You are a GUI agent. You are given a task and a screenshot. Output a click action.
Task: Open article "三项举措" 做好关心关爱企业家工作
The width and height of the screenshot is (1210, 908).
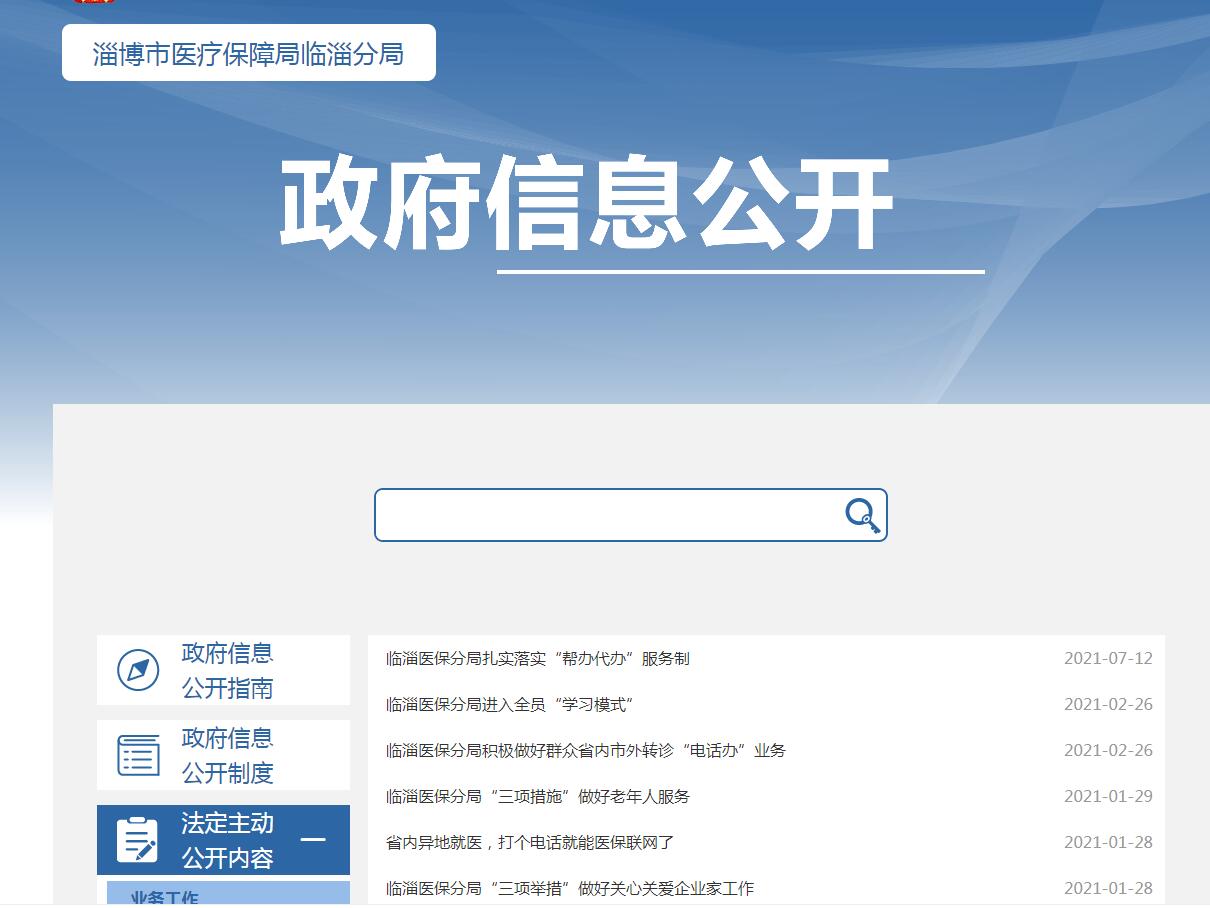(569, 888)
